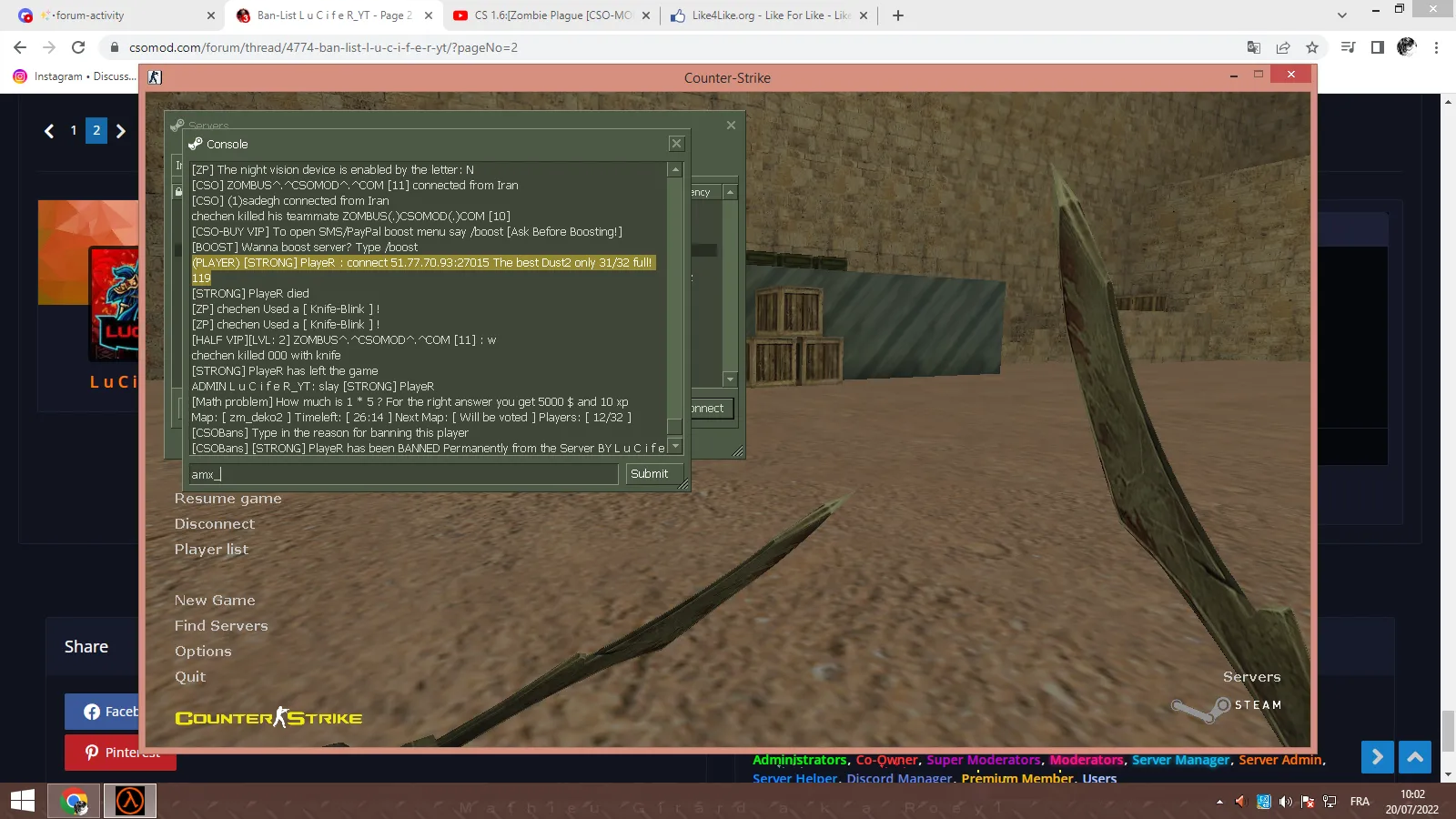Go to the next forum page arrow

pyautogui.click(x=121, y=131)
